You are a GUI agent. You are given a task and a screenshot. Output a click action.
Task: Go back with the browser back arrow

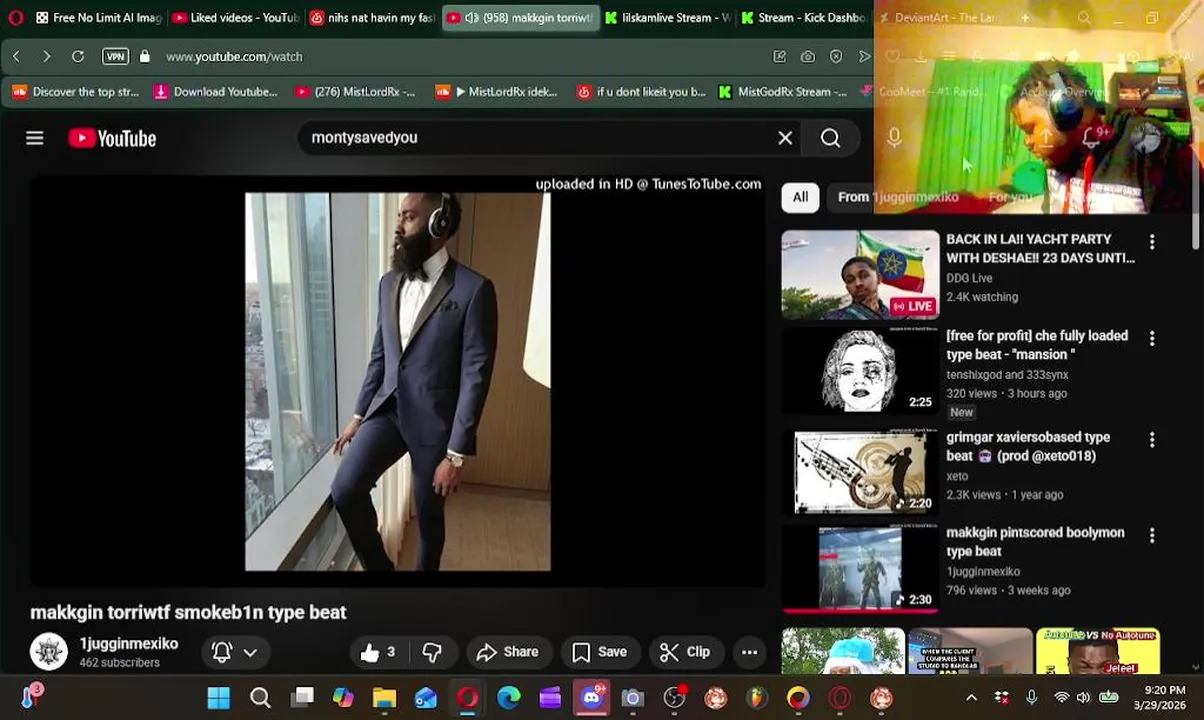click(16, 57)
